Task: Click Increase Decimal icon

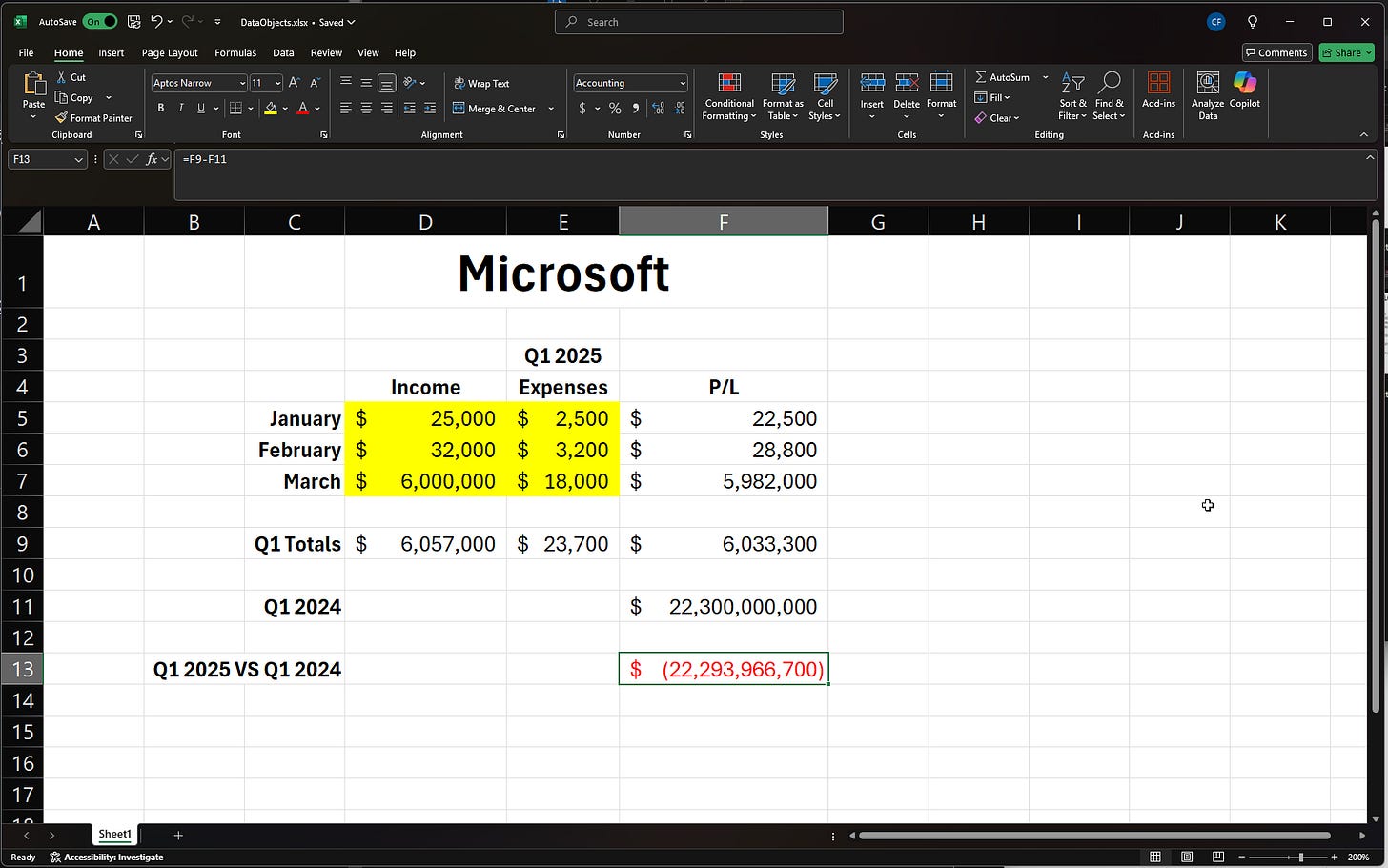Action: (658, 109)
